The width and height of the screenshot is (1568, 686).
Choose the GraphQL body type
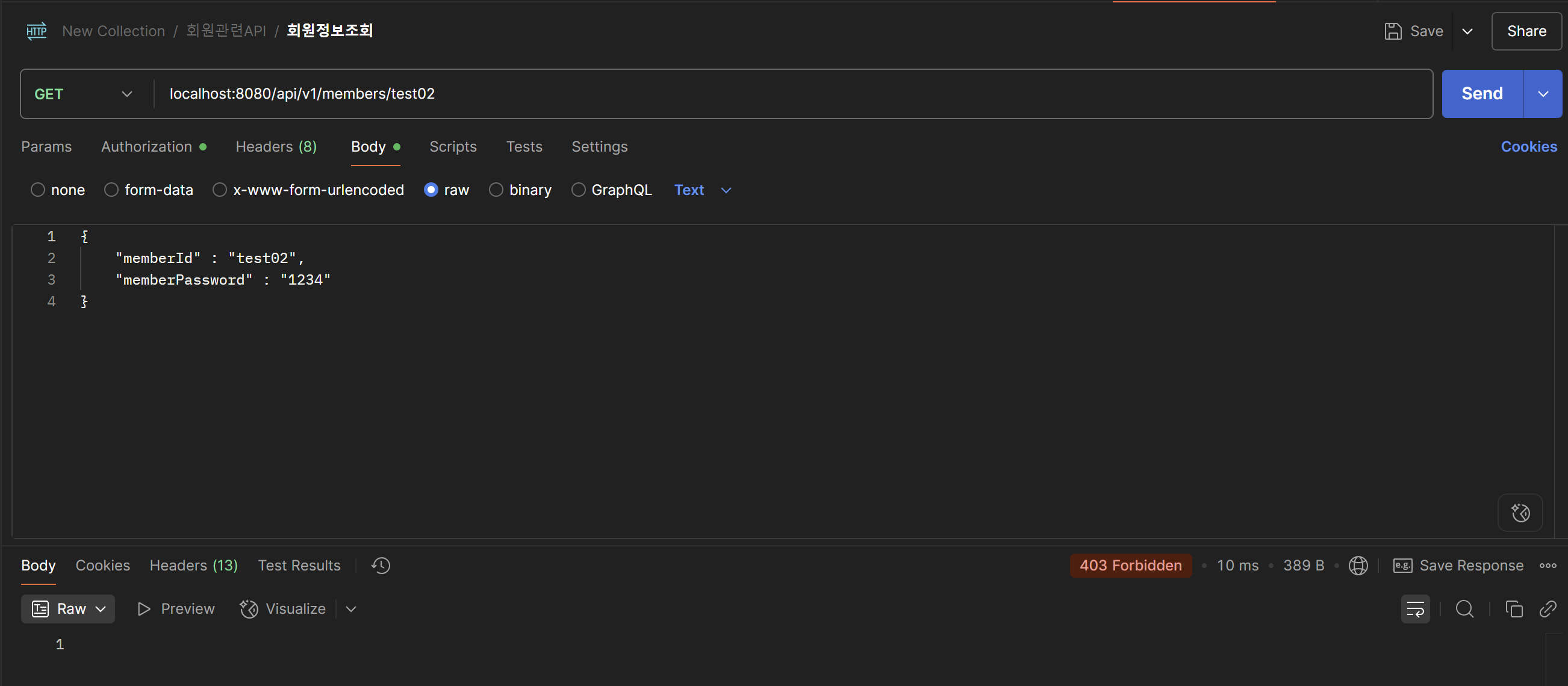point(578,190)
